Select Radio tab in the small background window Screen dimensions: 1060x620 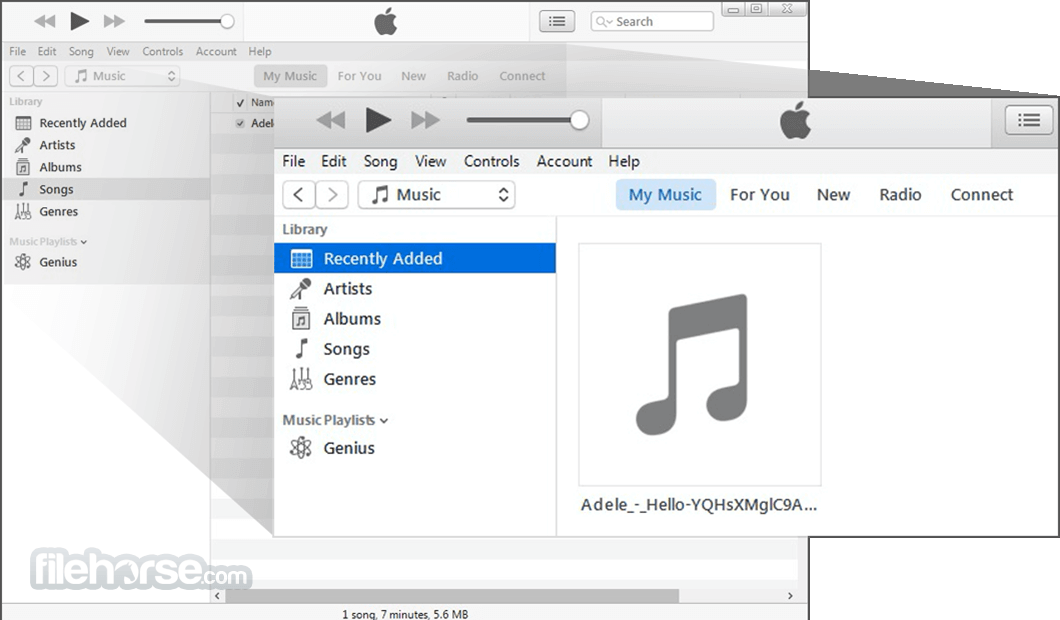[462, 76]
